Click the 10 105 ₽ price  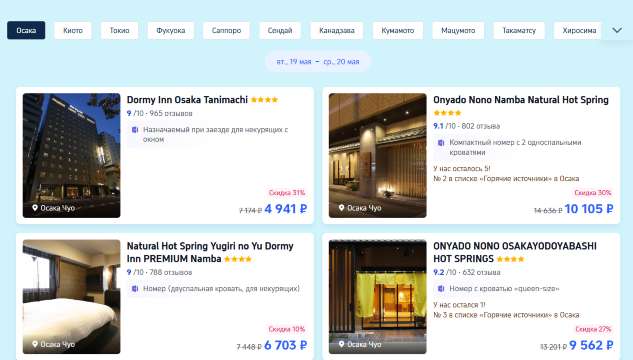pyautogui.click(x=589, y=209)
